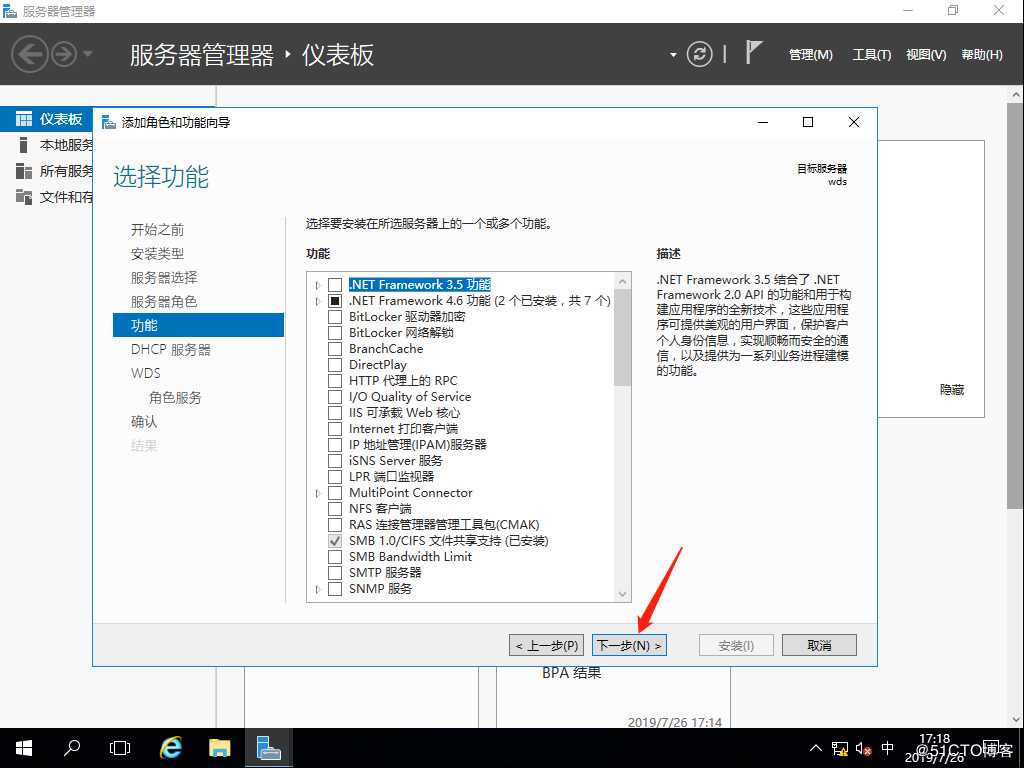
Task: Go to 服务器角色 wizard step
Action: point(164,302)
